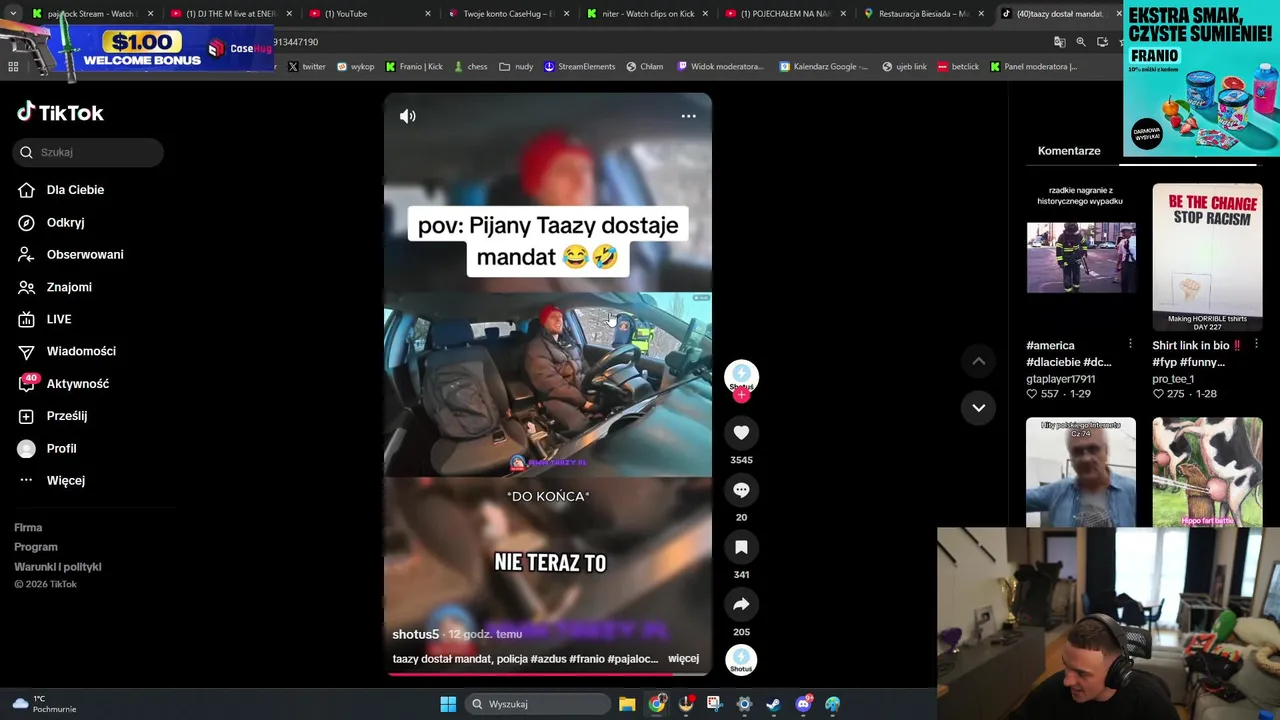
Task: Expand the caption by clicking więcej
Action: pyautogui.click(x=683, y=659)
